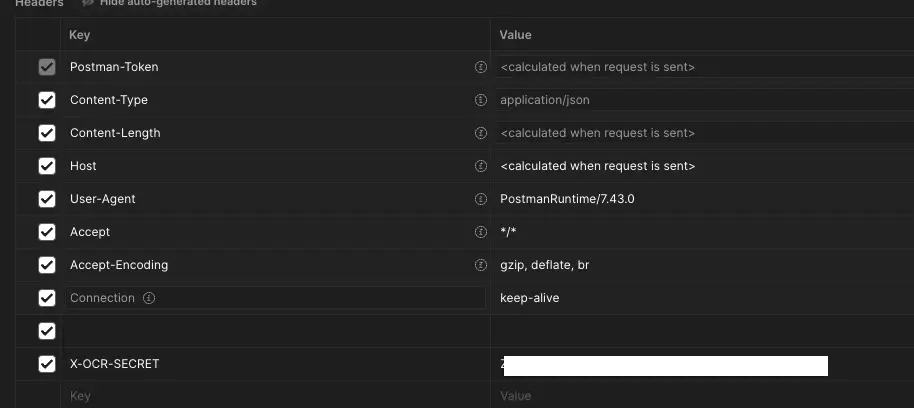Click the application/json value
This screenshot has width=914, height=408.
point(544,100)
